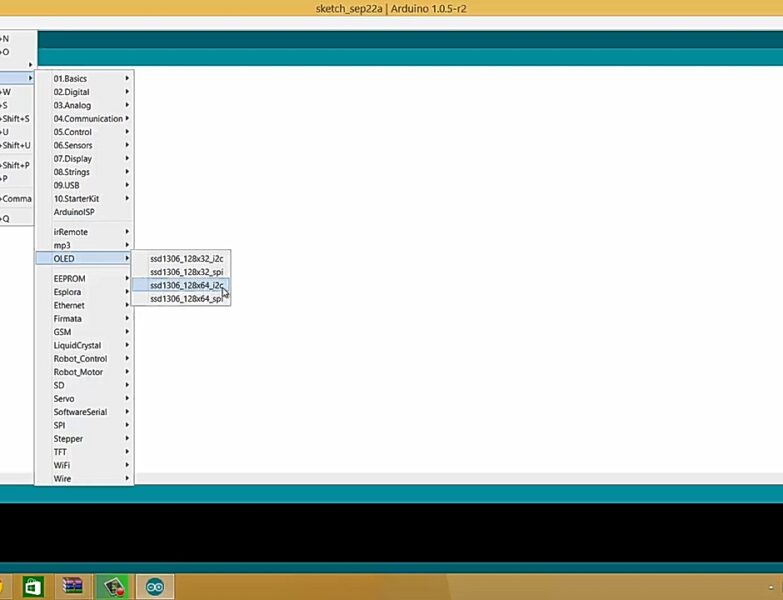Open the irRemote library examples
Image resolution: width=783 pixels, height=600 pixels.
(84, 232)
